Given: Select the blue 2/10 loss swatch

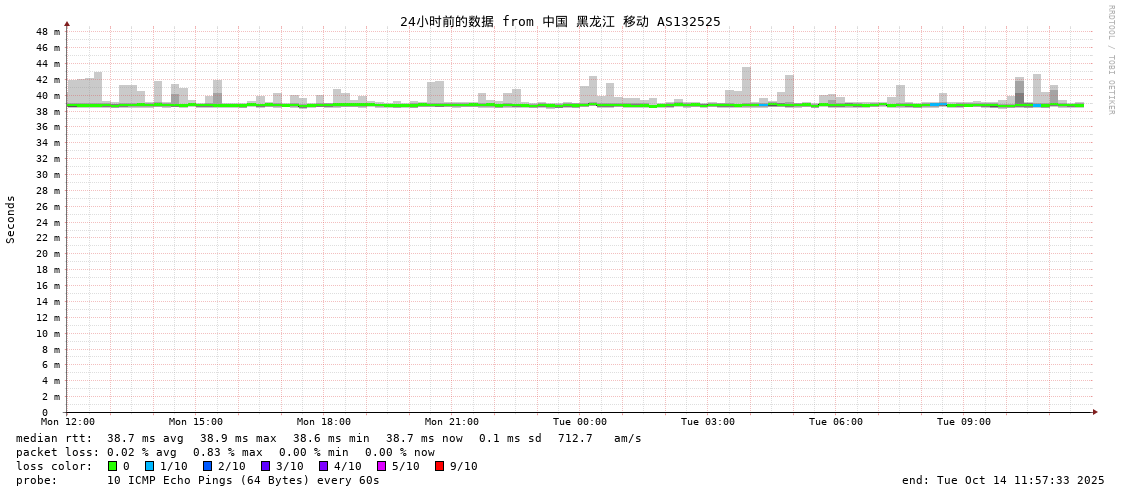Looking at the screenshot, I should coord(207,466).
